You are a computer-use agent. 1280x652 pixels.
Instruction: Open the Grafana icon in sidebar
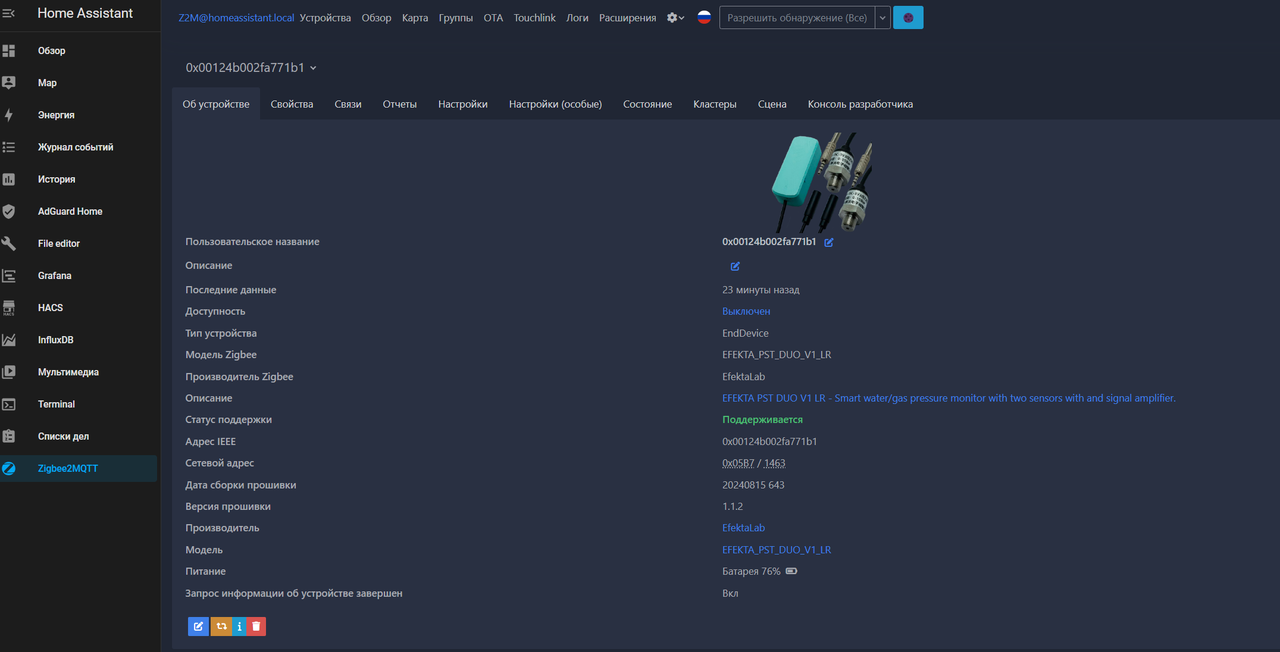(9, 275)
